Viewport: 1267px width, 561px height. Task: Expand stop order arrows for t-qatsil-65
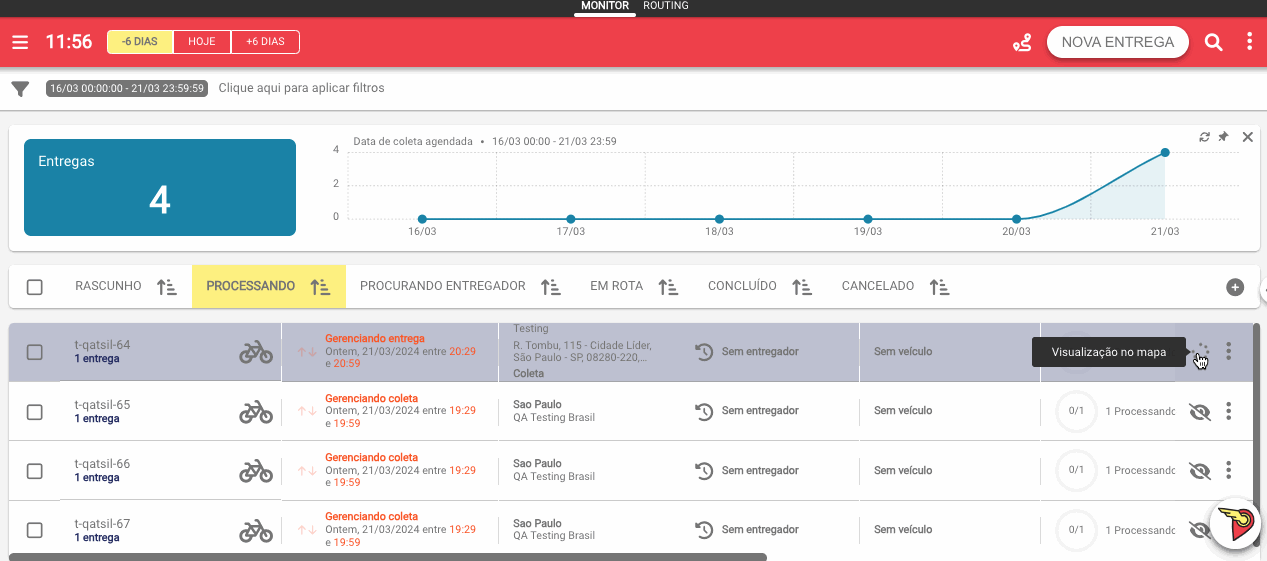(x=307, y=411)
